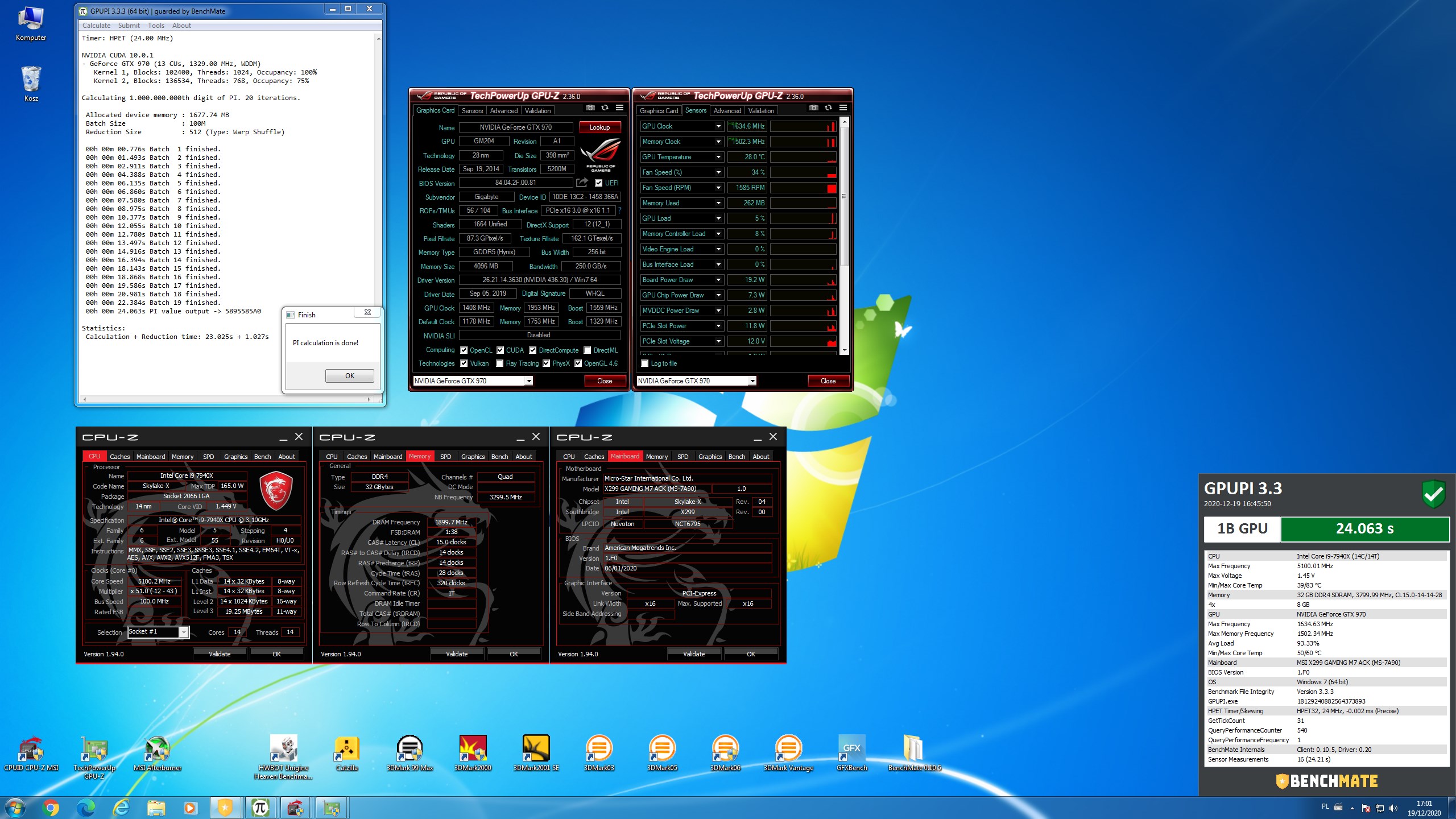Open CPUID CPU-Z MSI desktop shortcut

pyautogui.click(x=31, y=754)
